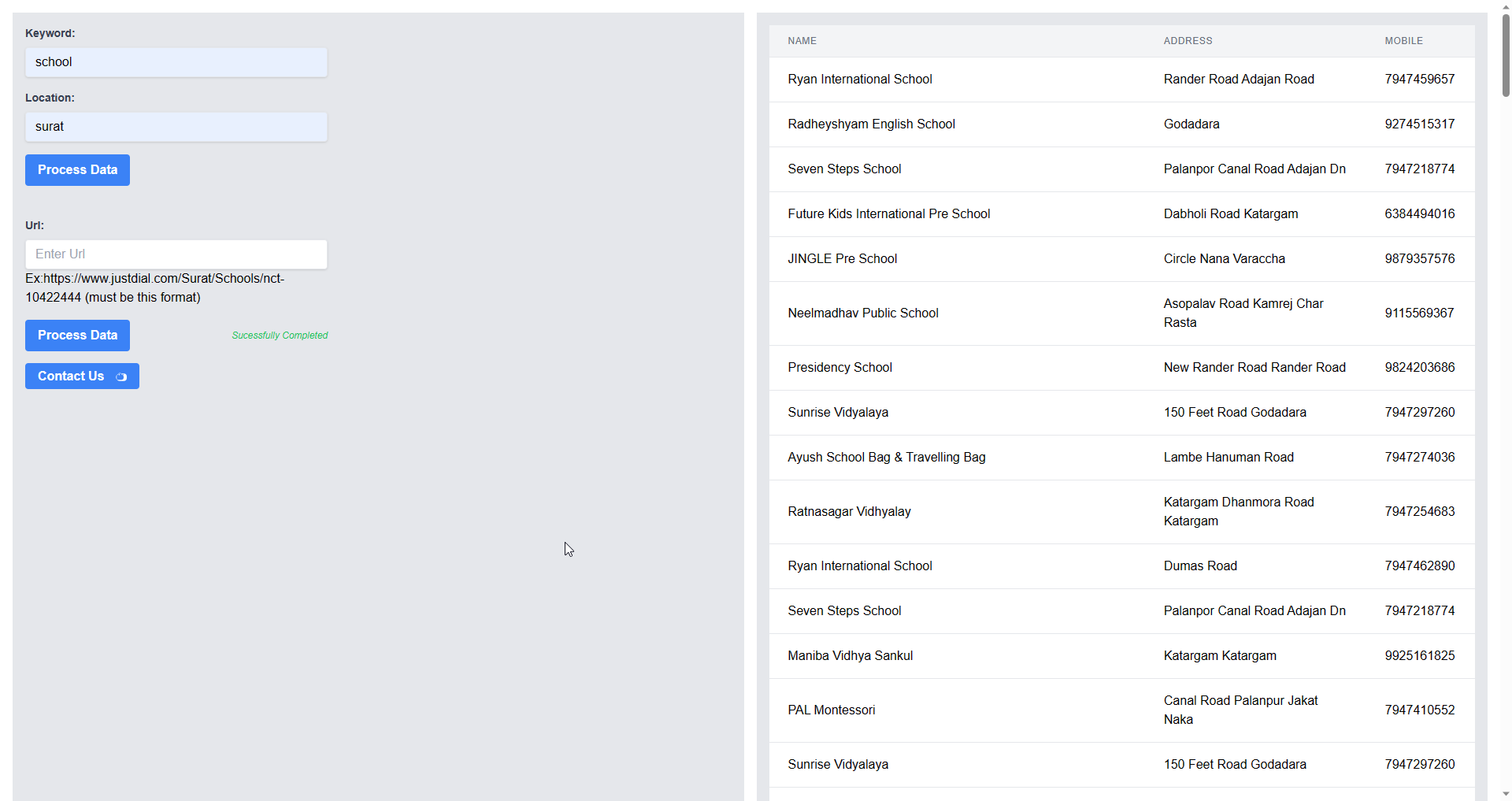This screenshot has width=1512, height=801.
Task: Open the Contact Us button
Action: pyautogui.click(x=82, y=376)
